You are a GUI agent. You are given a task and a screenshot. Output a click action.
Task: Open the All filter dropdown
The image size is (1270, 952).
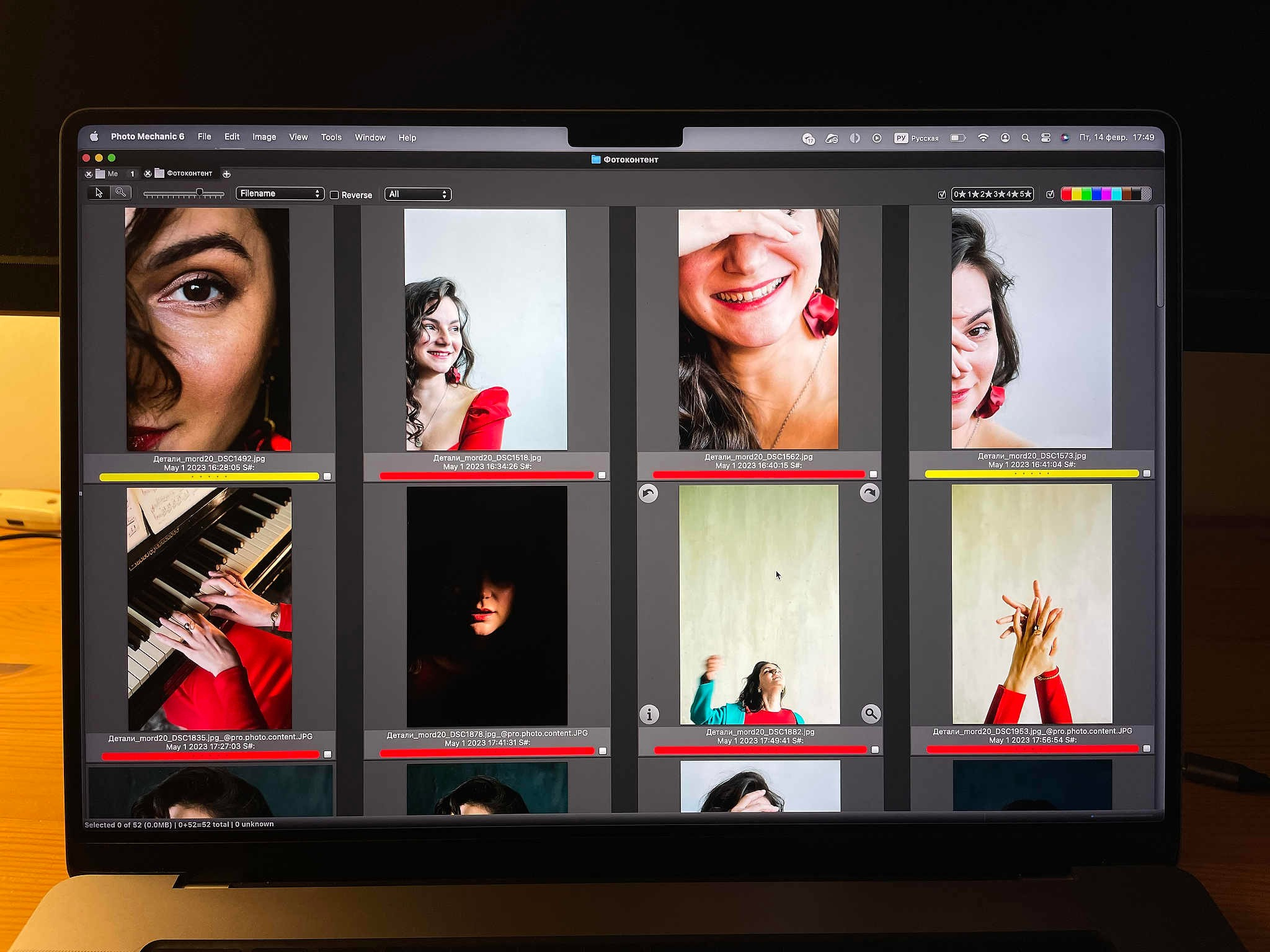[417, 194]
